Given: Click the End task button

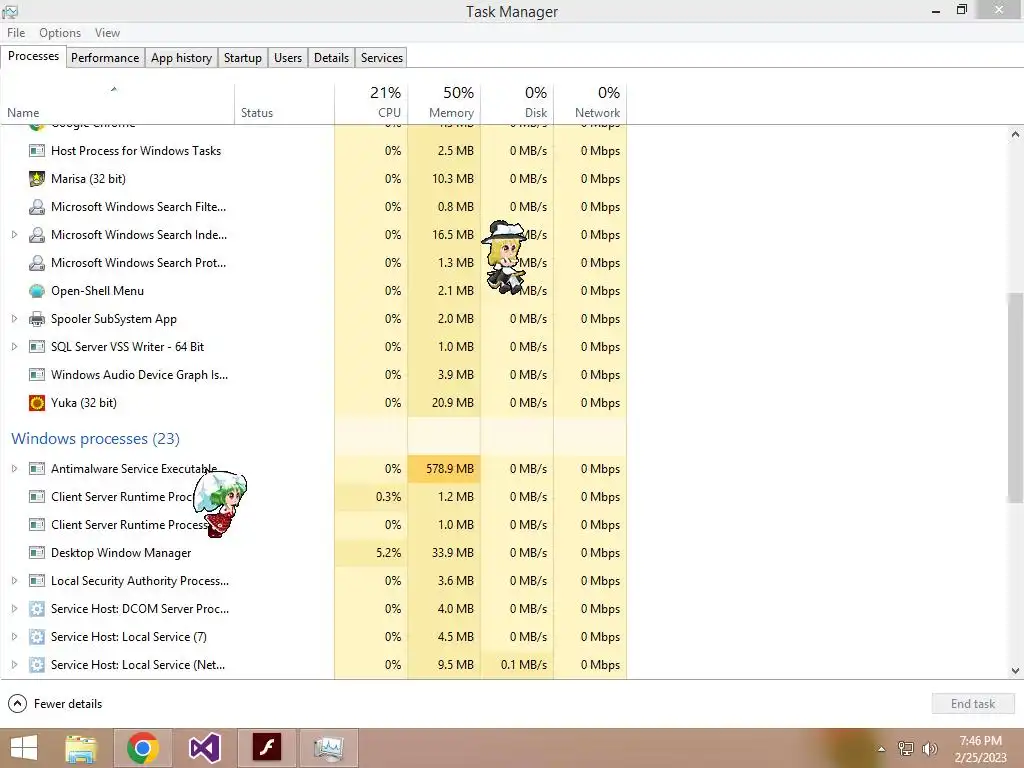Looking at the screenshot, I should (973, 703).
